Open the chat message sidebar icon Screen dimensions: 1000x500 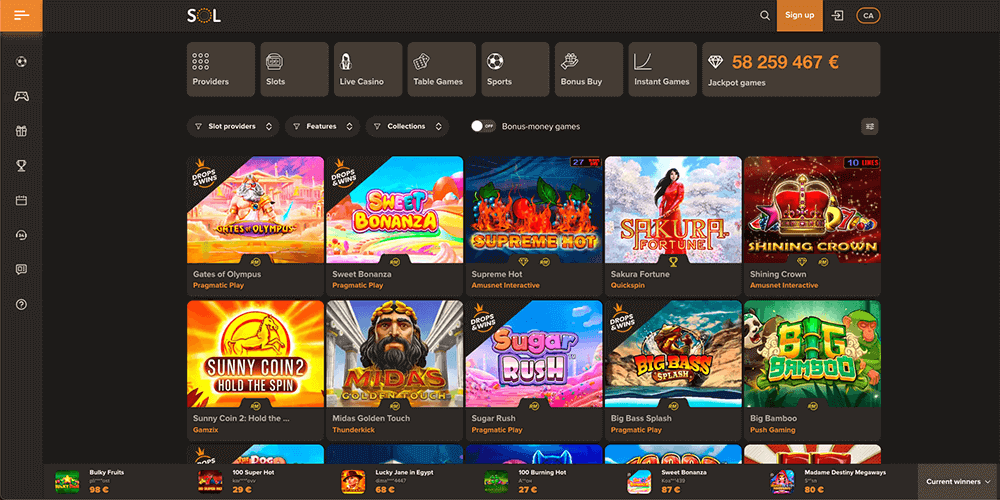22,270
